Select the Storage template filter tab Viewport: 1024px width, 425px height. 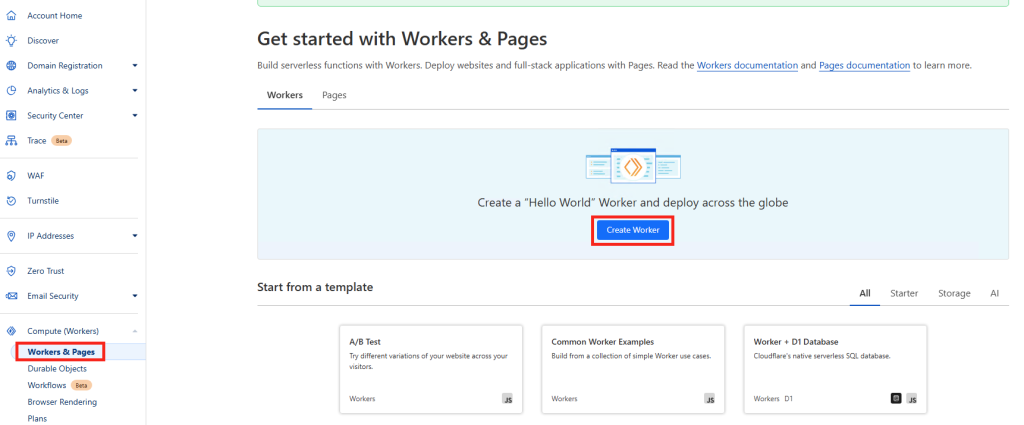[x=954, y=294]
